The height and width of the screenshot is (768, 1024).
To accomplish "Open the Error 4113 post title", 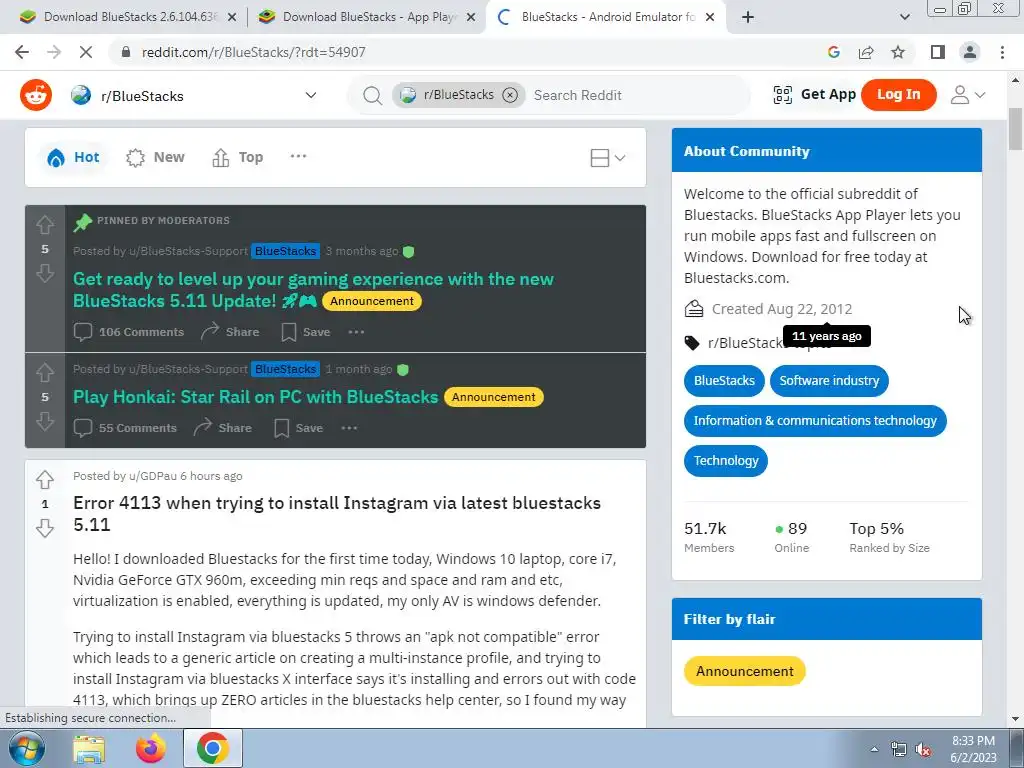I will point(337,513).
